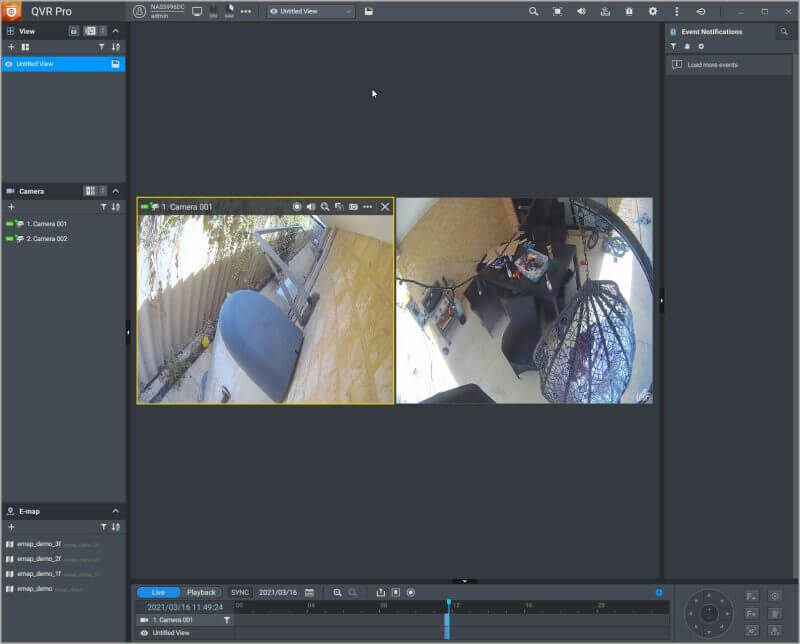Open the layout grid icon in View panel

(26, 47)
